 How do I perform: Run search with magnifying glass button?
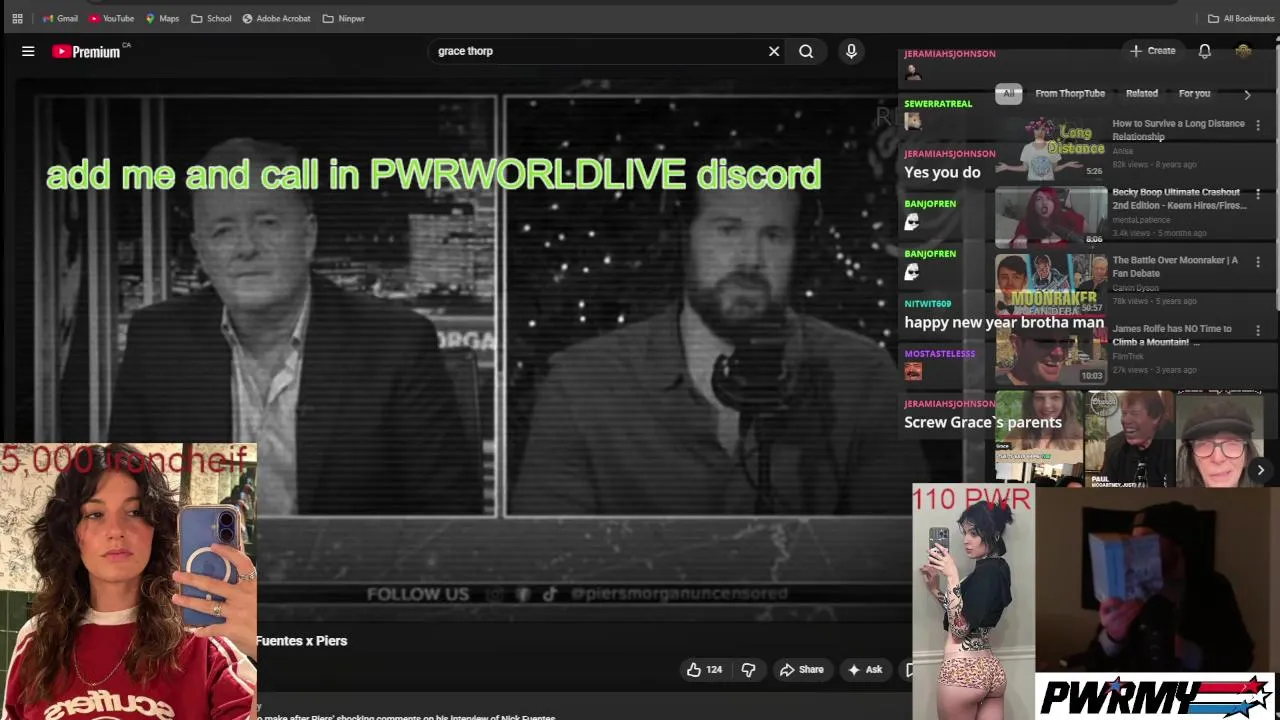[x=806, y=51]
